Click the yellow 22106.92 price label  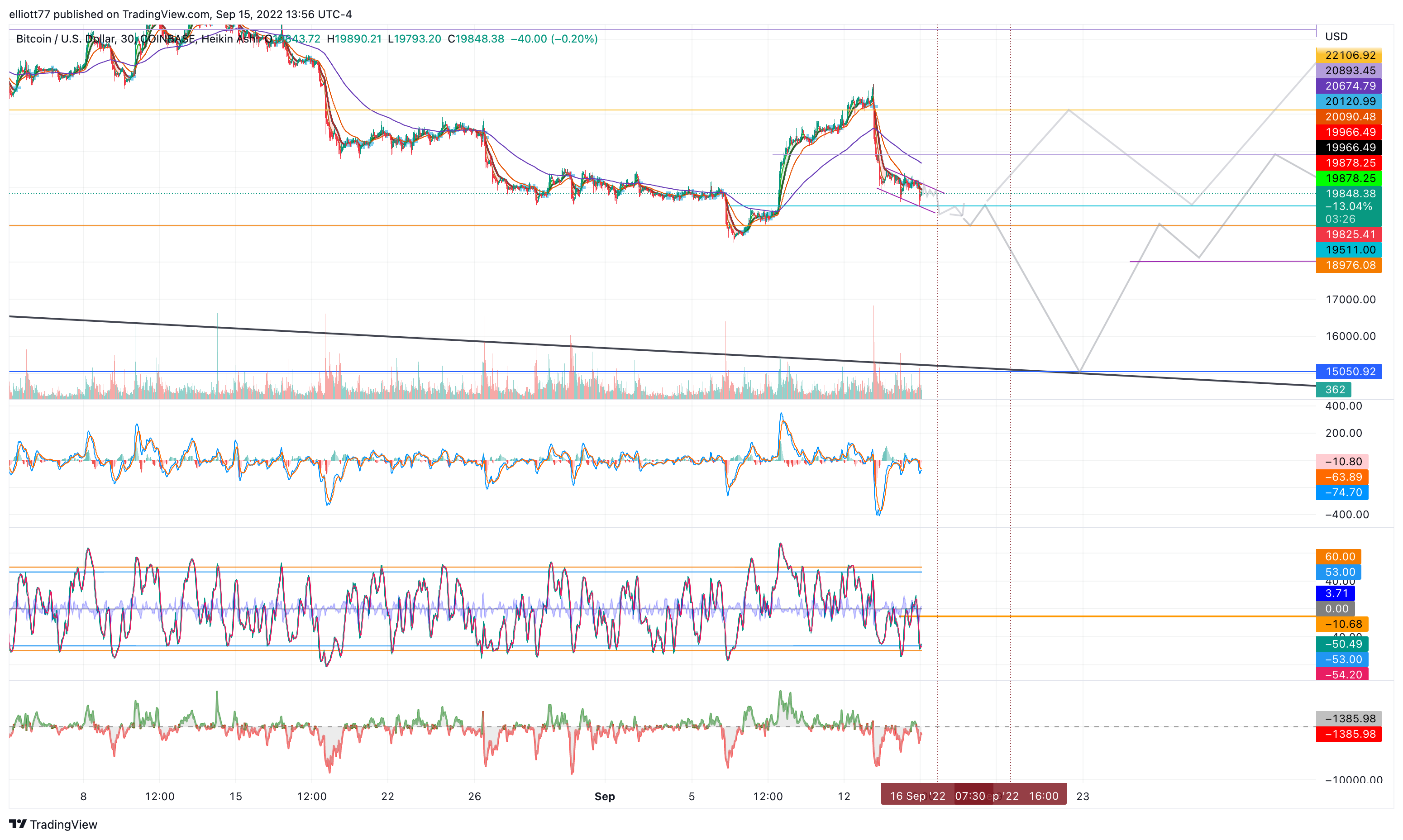(1349, 55)
